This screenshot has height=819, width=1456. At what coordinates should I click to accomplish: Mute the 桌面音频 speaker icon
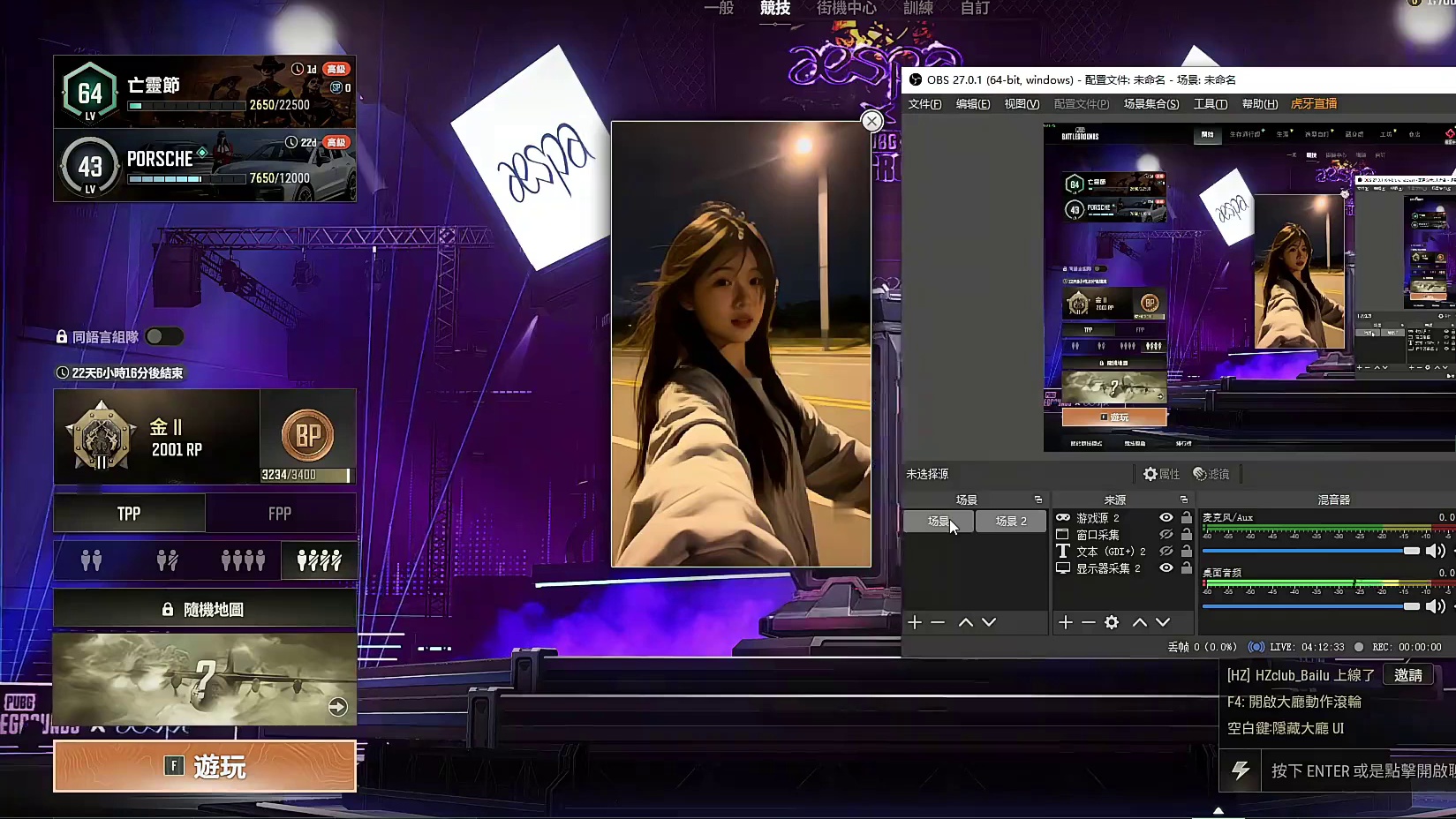tap(1436, 606)
